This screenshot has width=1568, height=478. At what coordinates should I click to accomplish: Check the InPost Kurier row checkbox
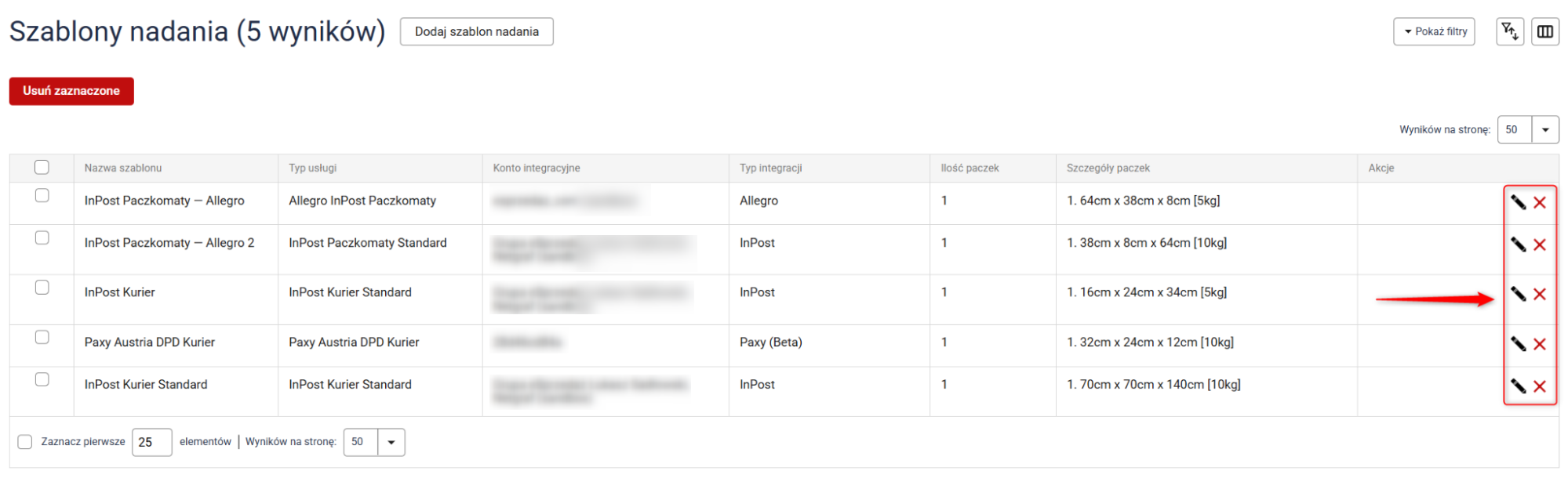(42, 288)
